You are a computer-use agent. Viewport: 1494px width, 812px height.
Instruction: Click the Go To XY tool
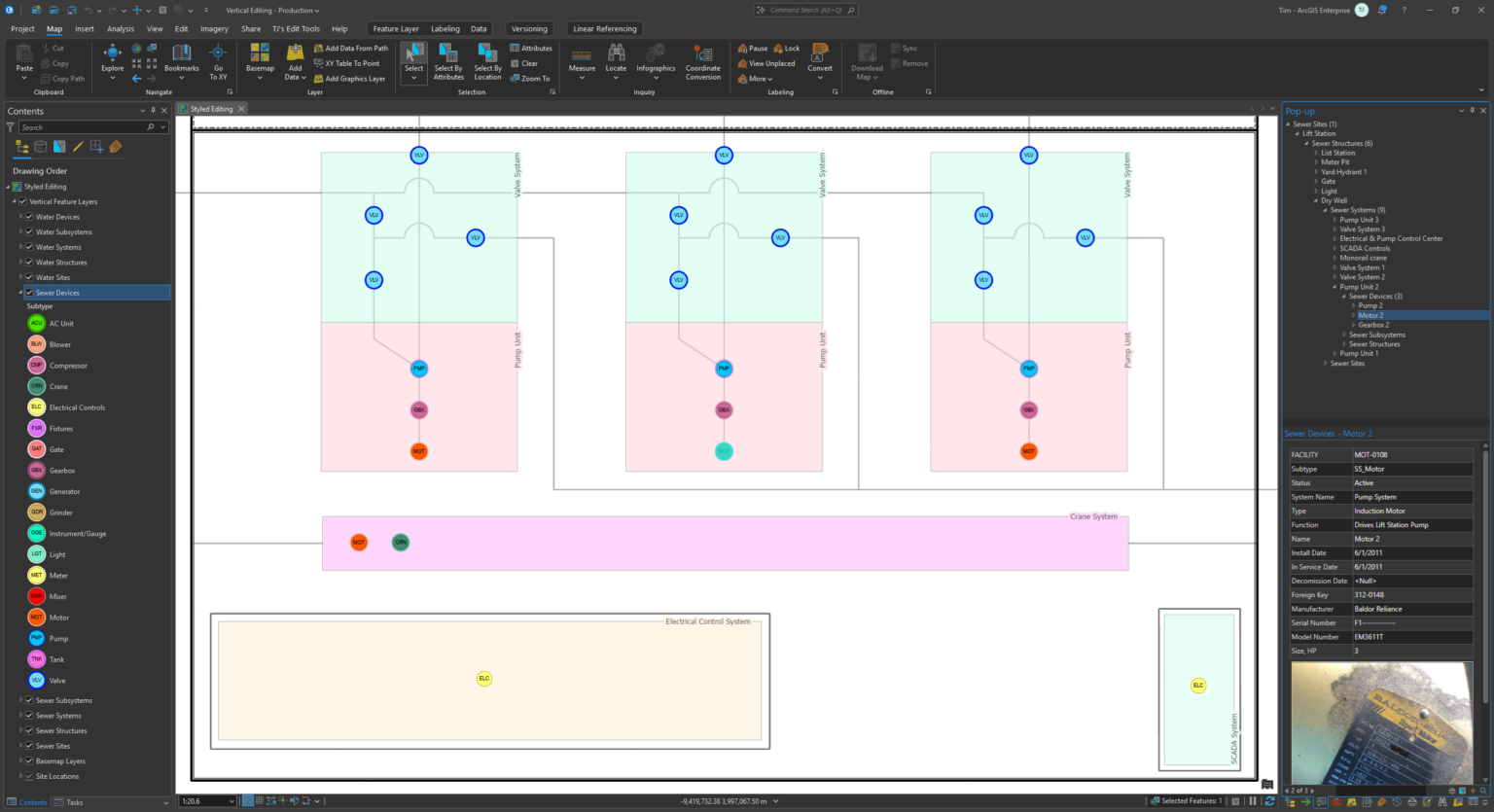218,60
